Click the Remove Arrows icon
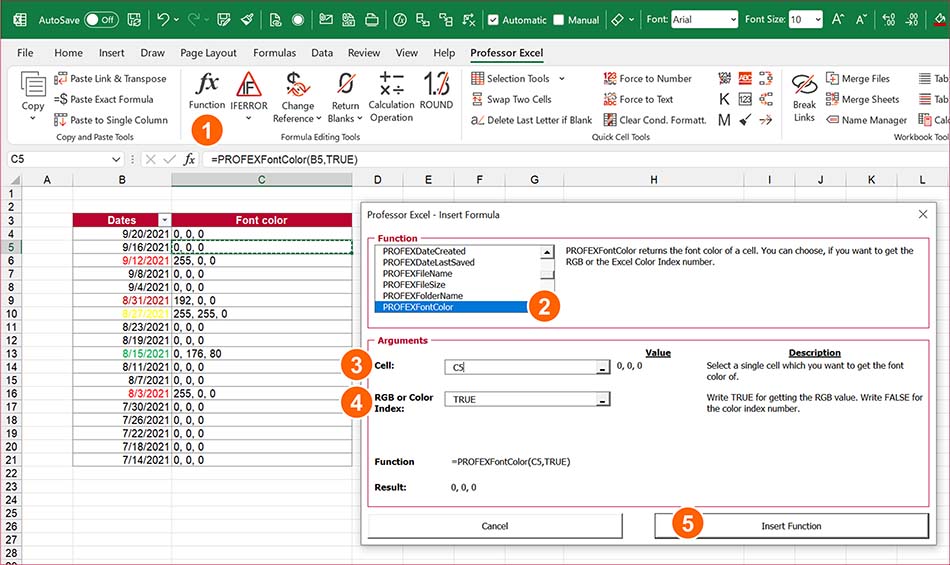The width and height of the screenshot is (950, 565). (468, 19)
